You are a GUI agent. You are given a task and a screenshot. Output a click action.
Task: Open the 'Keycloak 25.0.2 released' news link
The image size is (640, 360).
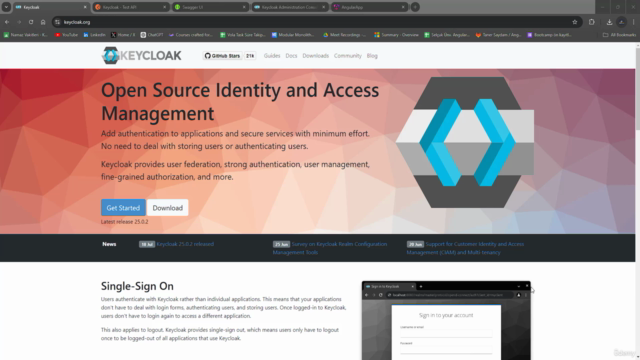[x=185, y=244]
